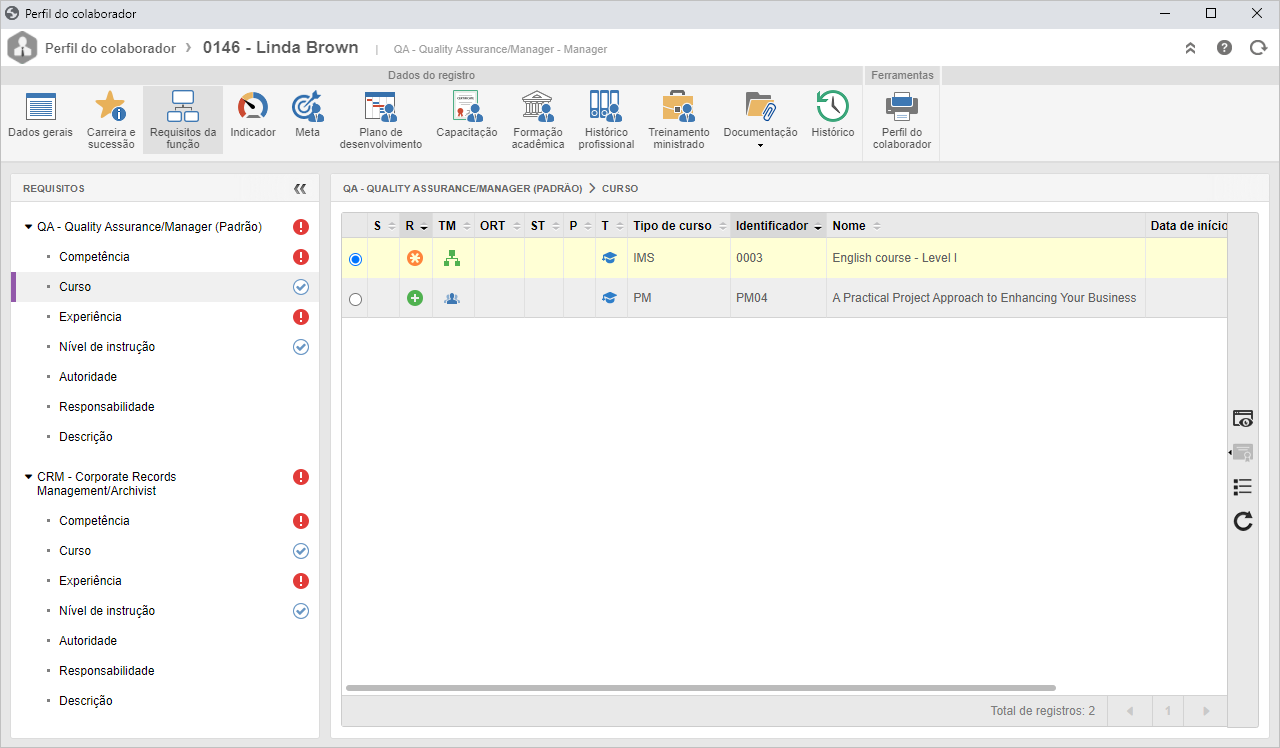Screen dimensions: 1280x748
Task: Select Competência under CRM Archivist
Action: 94,521
